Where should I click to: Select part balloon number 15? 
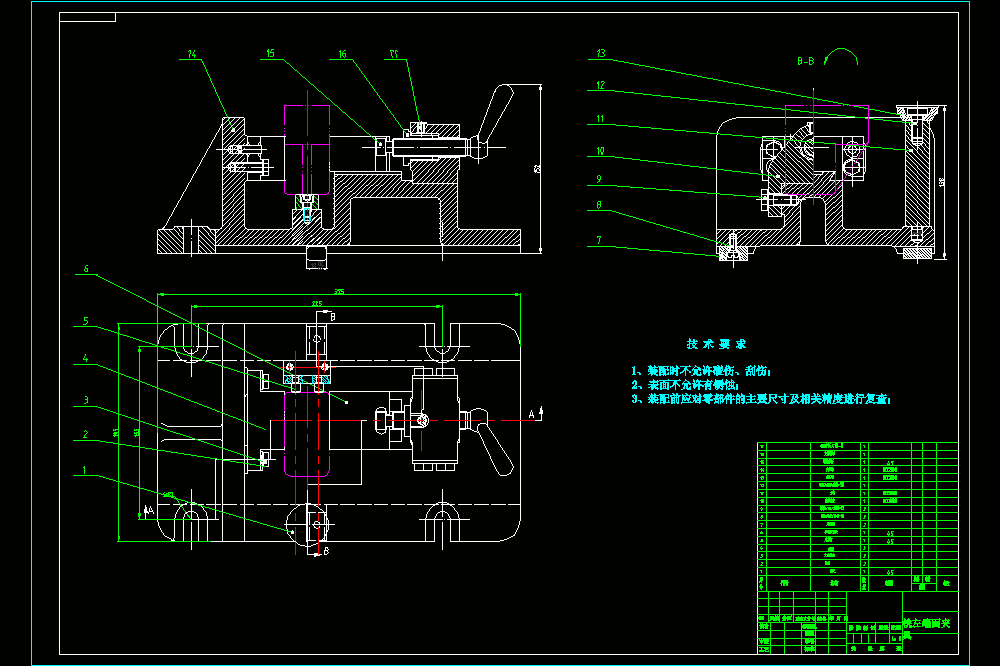tap(270, 54)
